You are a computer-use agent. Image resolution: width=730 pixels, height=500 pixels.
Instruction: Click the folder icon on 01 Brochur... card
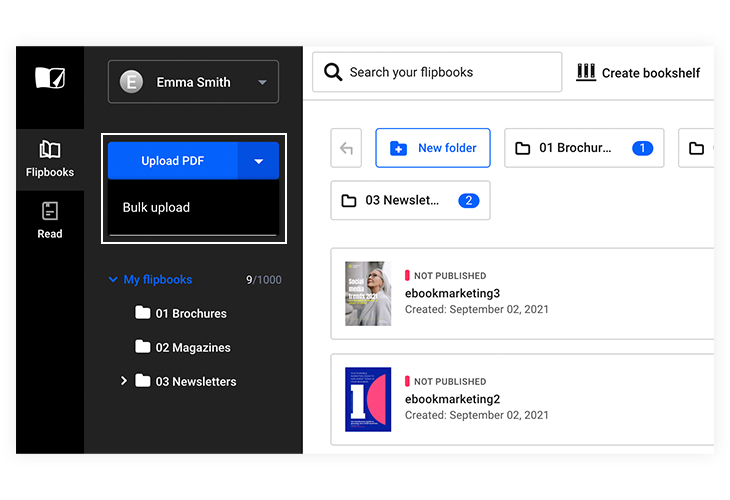tap(522, 148)
